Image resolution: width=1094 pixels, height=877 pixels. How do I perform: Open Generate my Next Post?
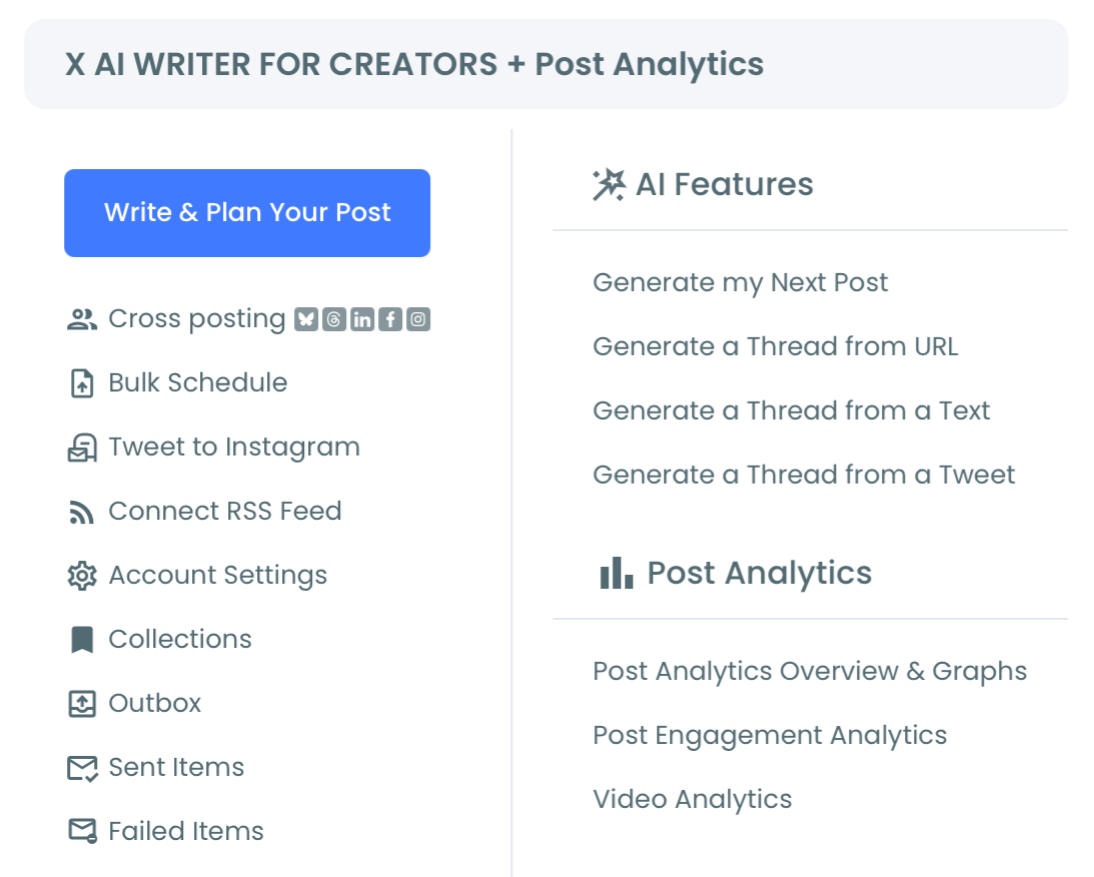pos(740,282)
